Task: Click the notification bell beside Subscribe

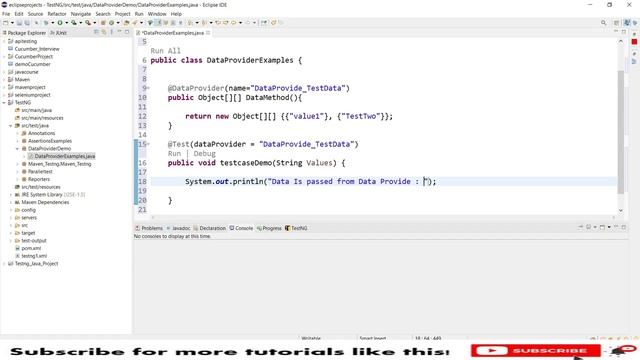Action: 623,350
